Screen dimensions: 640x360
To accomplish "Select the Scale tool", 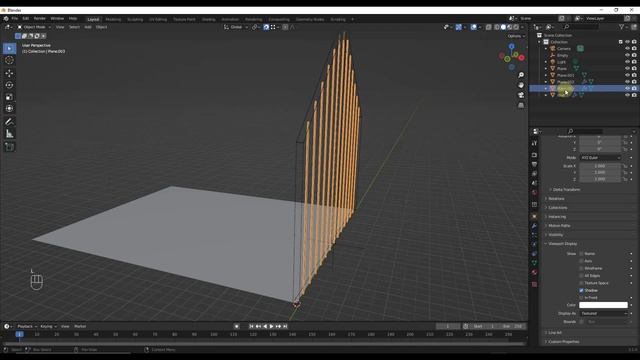I will (9, 97).
